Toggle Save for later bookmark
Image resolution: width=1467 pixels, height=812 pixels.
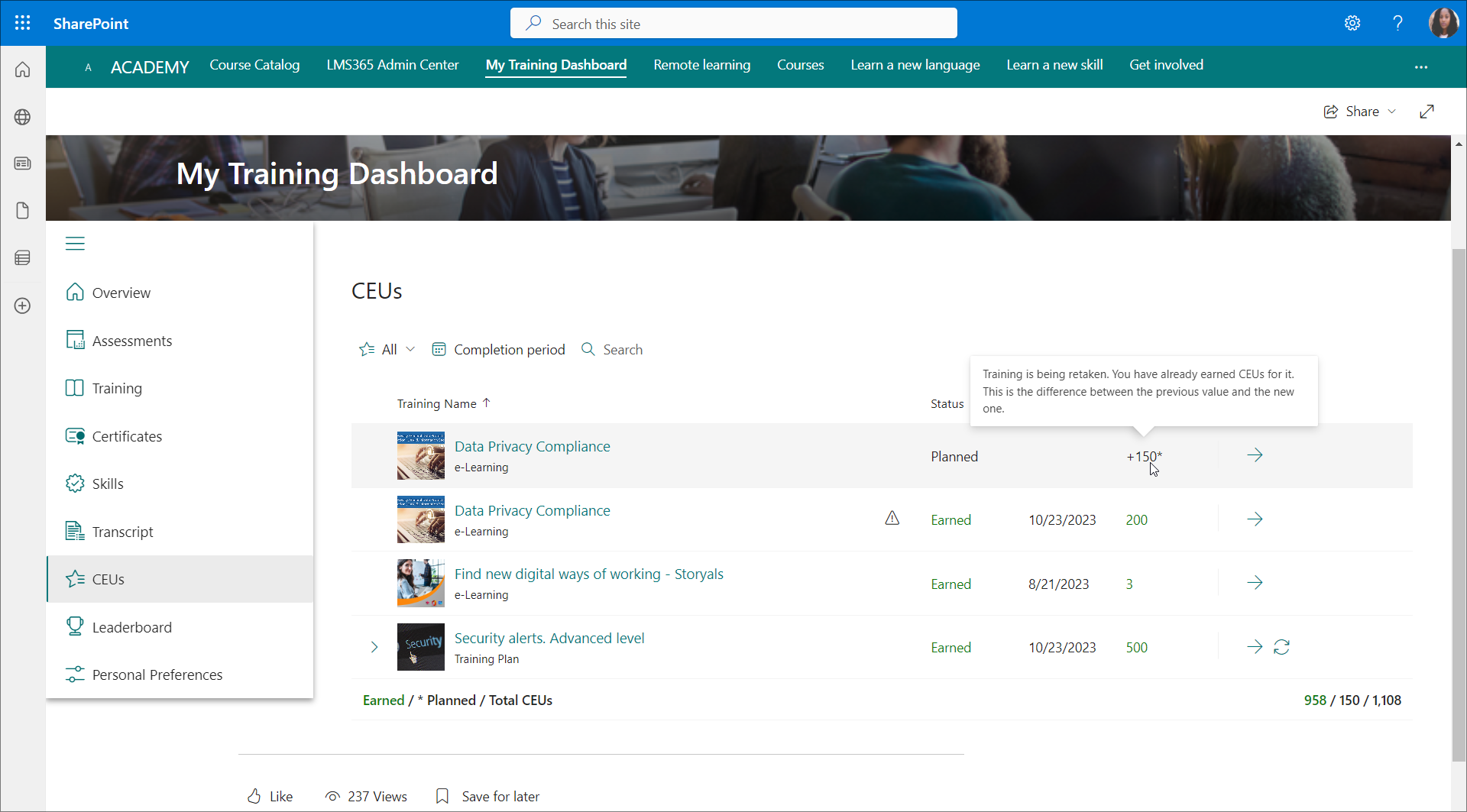487,796
